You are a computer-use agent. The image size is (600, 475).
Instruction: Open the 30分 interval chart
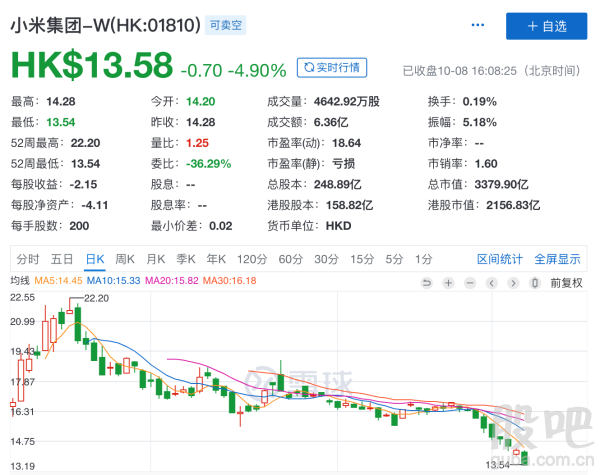(x=326, y=259)
